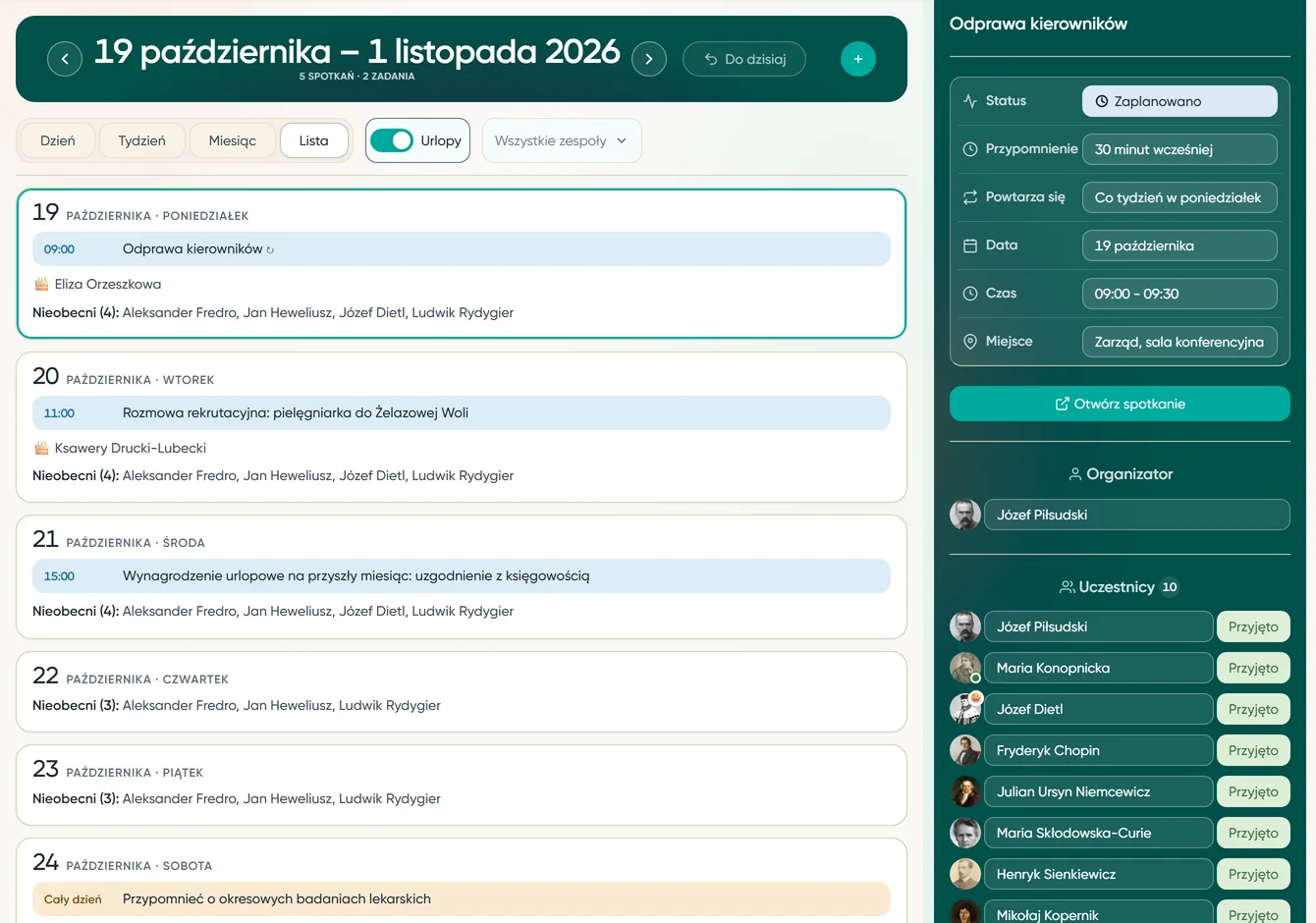Switch to Dzień view

click(58, 140)
